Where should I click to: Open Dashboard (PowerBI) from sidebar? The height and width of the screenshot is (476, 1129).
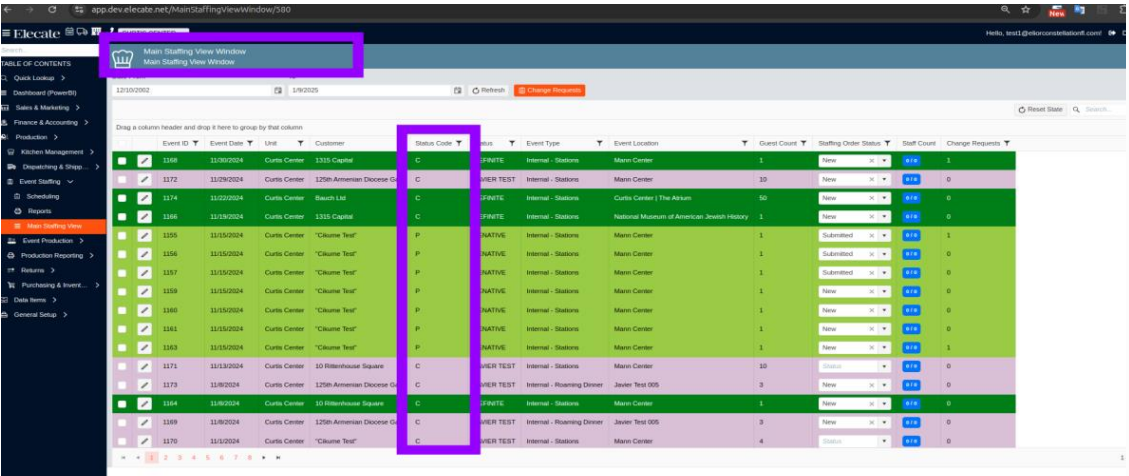44,93
